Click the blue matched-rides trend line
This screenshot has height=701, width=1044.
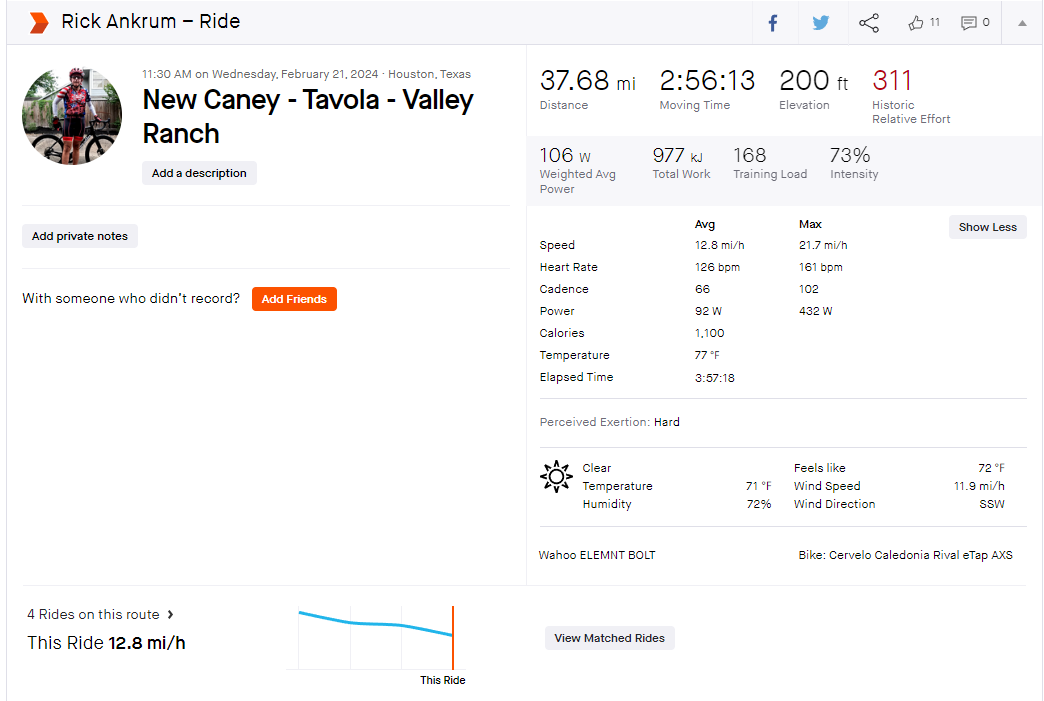click(376, 624)
